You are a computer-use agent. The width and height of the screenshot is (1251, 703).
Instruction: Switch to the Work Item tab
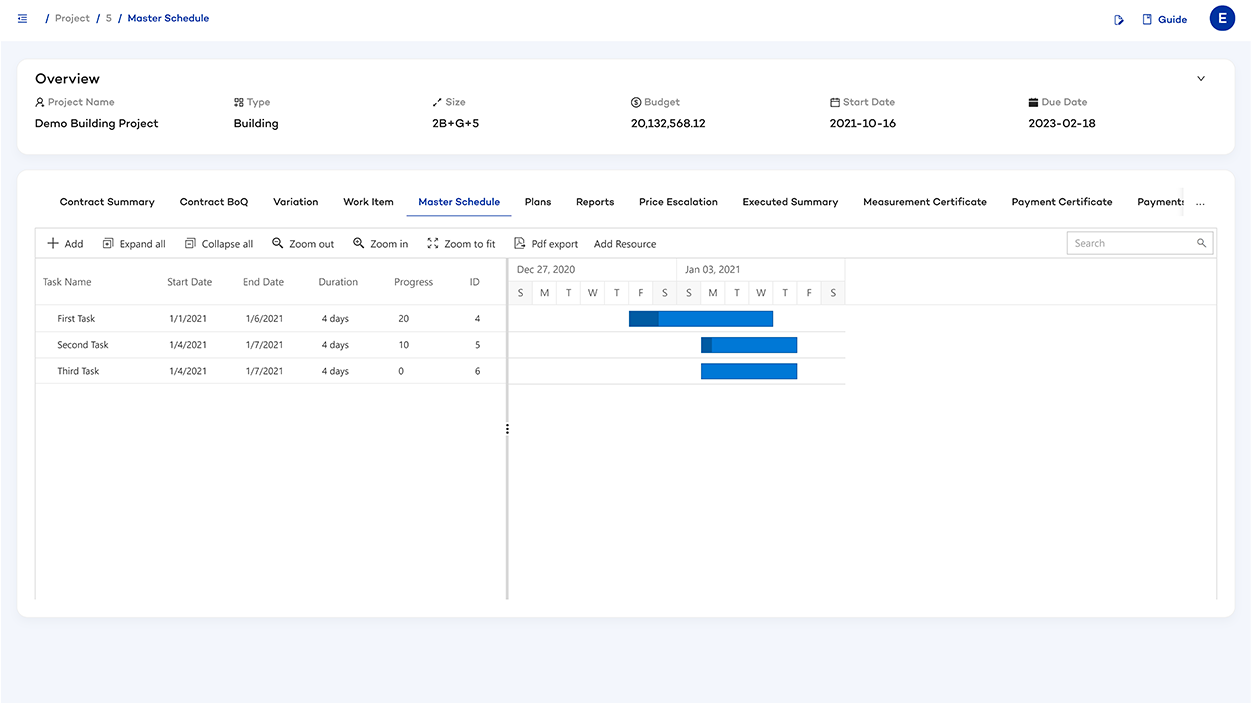368,202
